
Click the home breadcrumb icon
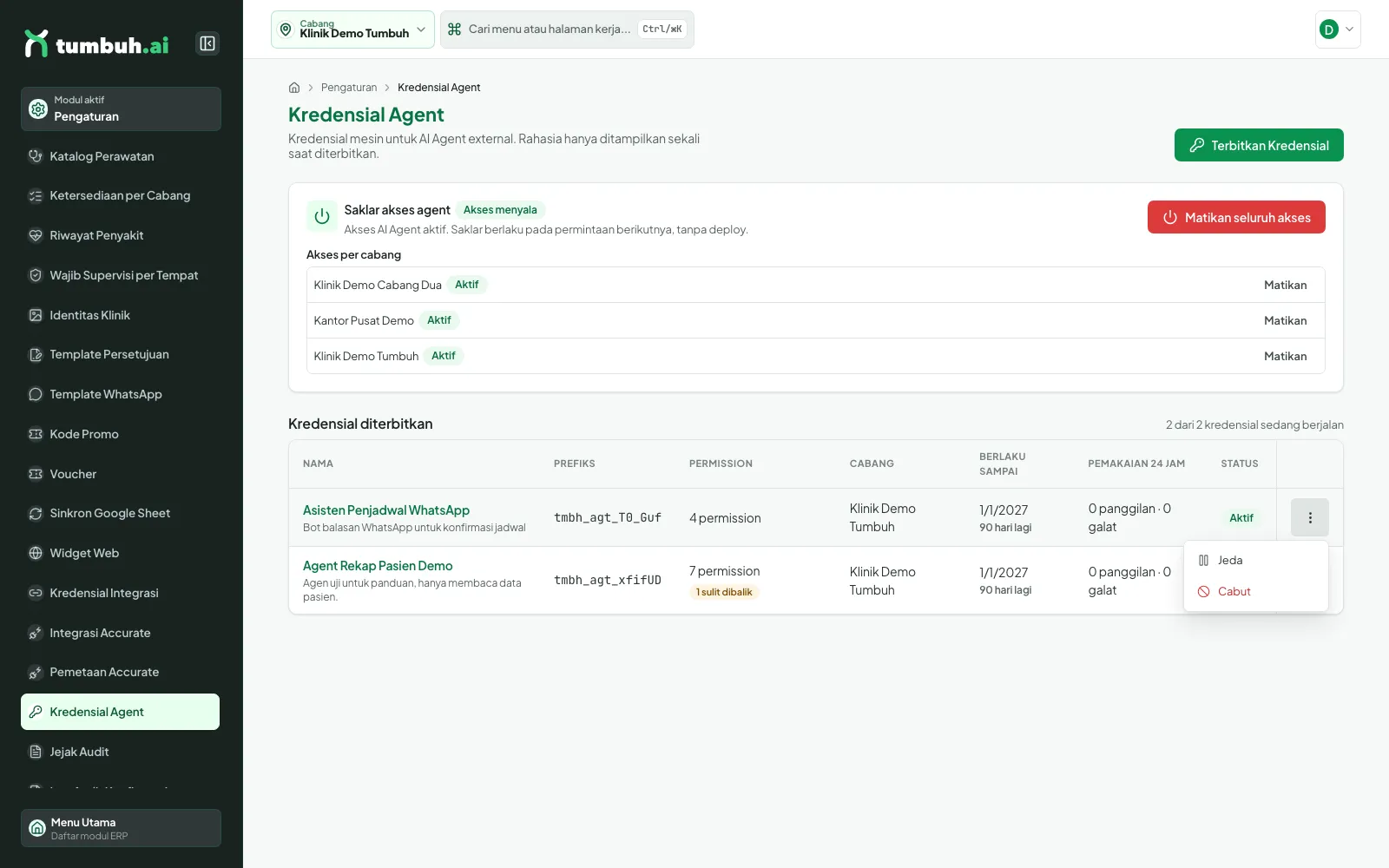(294, 88)
